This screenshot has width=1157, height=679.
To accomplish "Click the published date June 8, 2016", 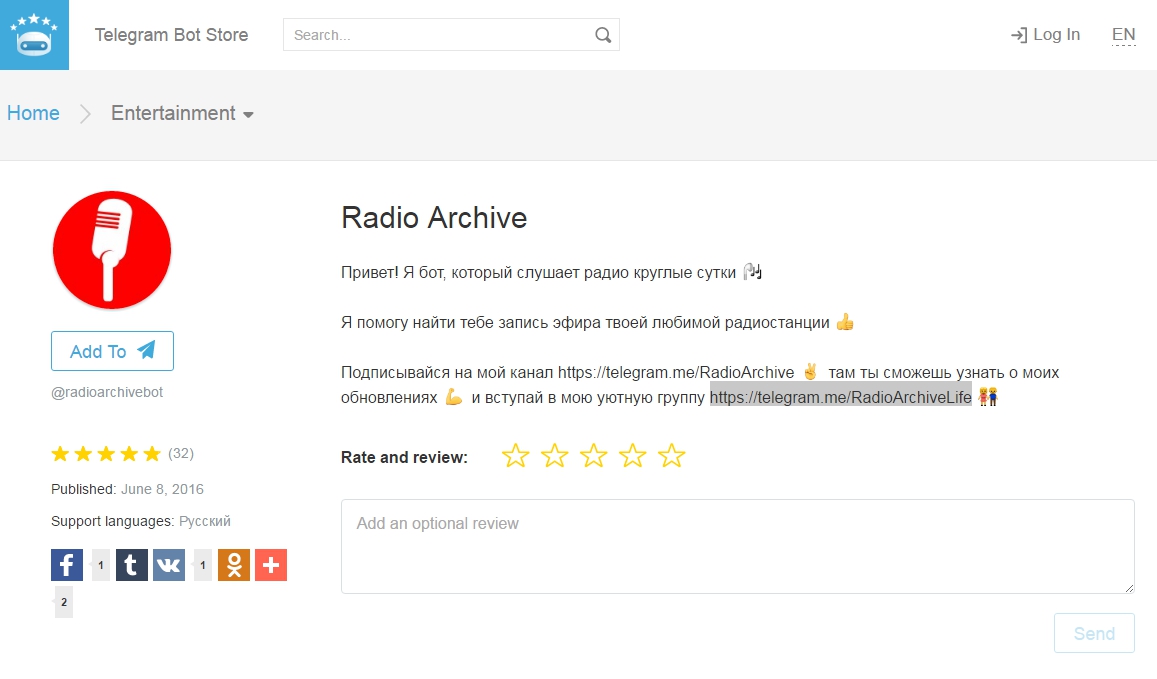I will point(162,489).
